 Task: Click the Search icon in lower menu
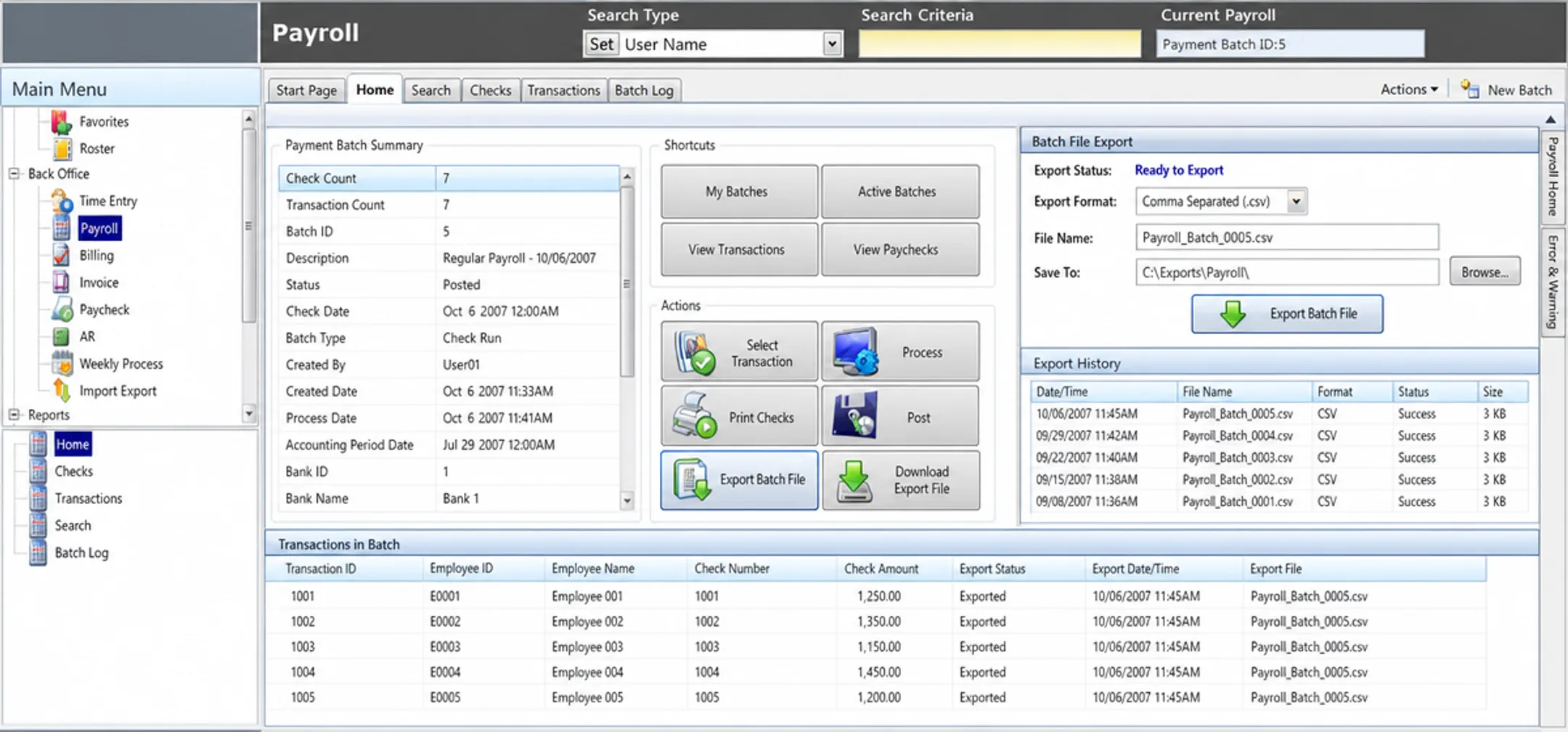tap(38, 525)
